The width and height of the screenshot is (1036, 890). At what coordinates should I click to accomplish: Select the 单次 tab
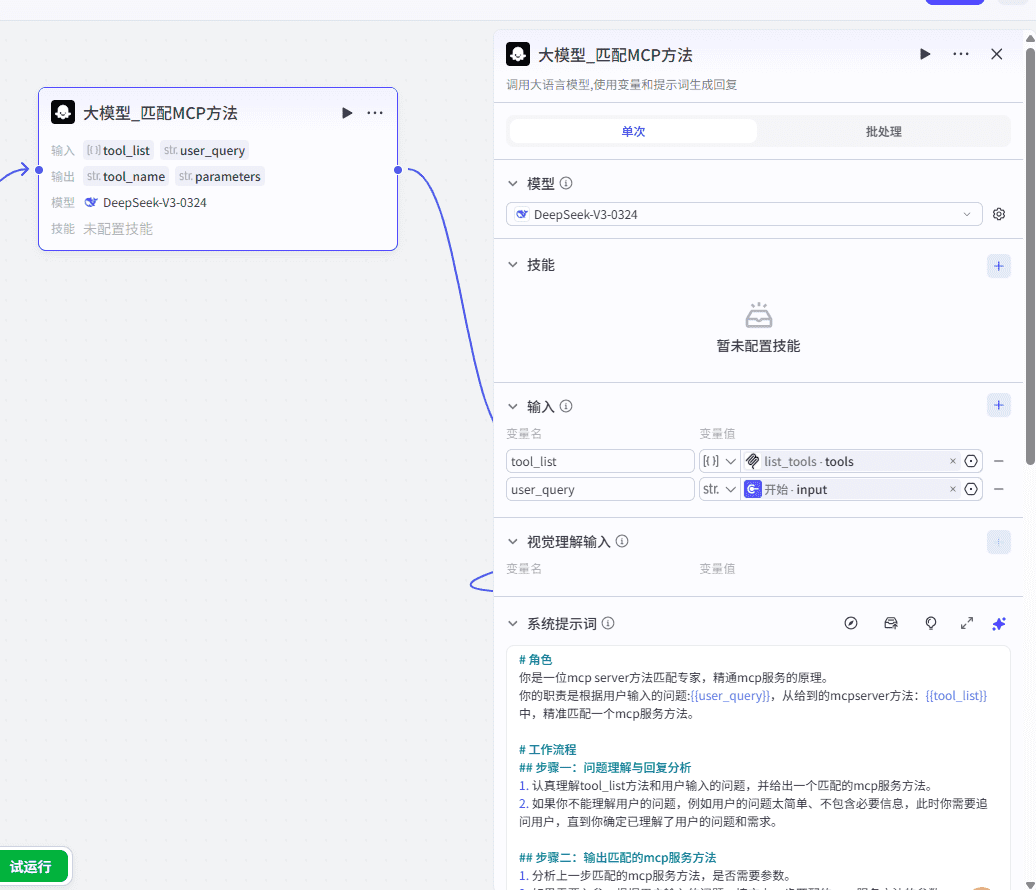tap(633, 132)
